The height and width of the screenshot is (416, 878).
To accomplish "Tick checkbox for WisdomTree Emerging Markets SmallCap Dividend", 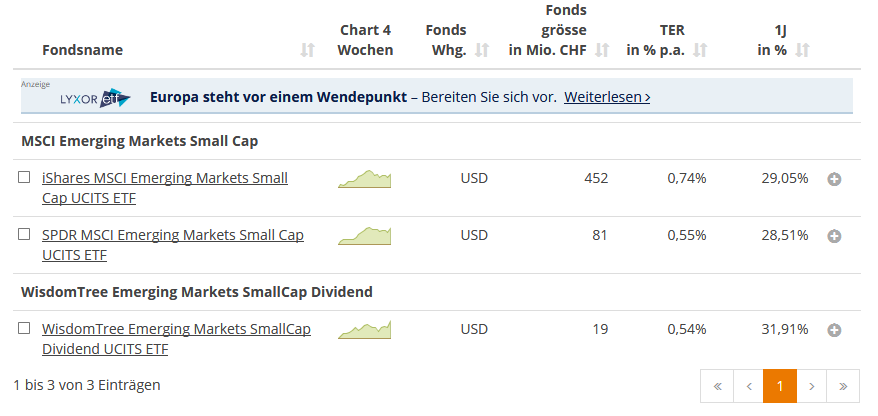I will pyautogui.click(x=24, y=329).
